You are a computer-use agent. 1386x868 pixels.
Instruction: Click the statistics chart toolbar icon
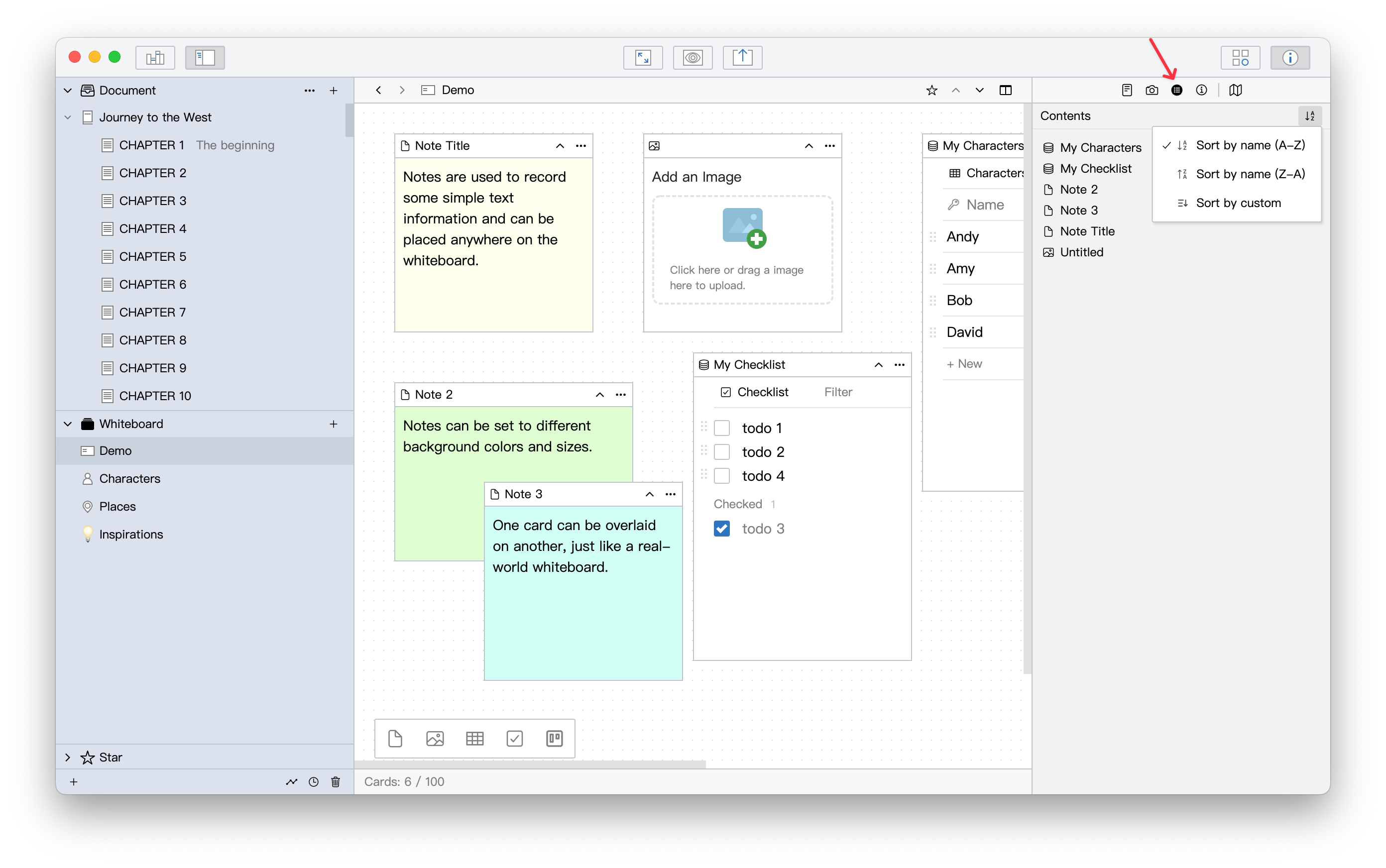click(155, 57)
